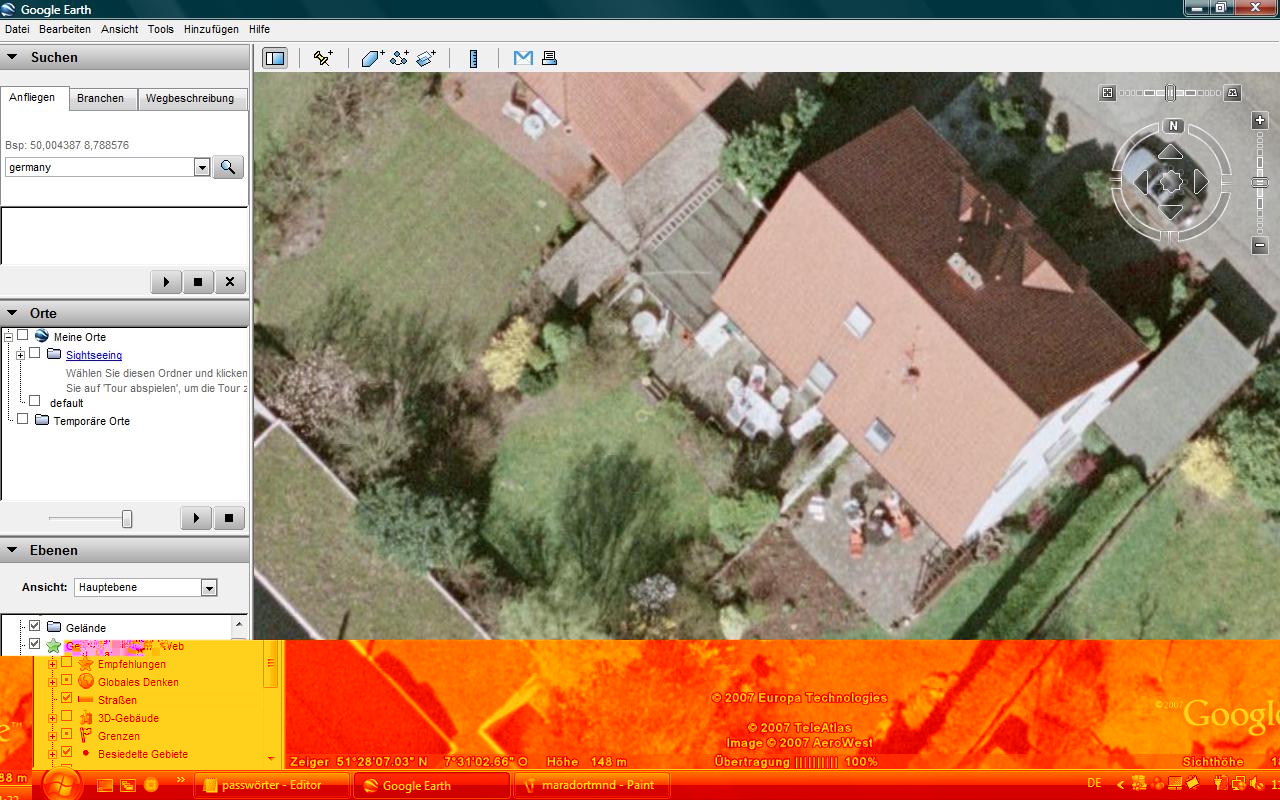Select the add polygon tool
The image size is (1280, 800).
pos(372,58)
